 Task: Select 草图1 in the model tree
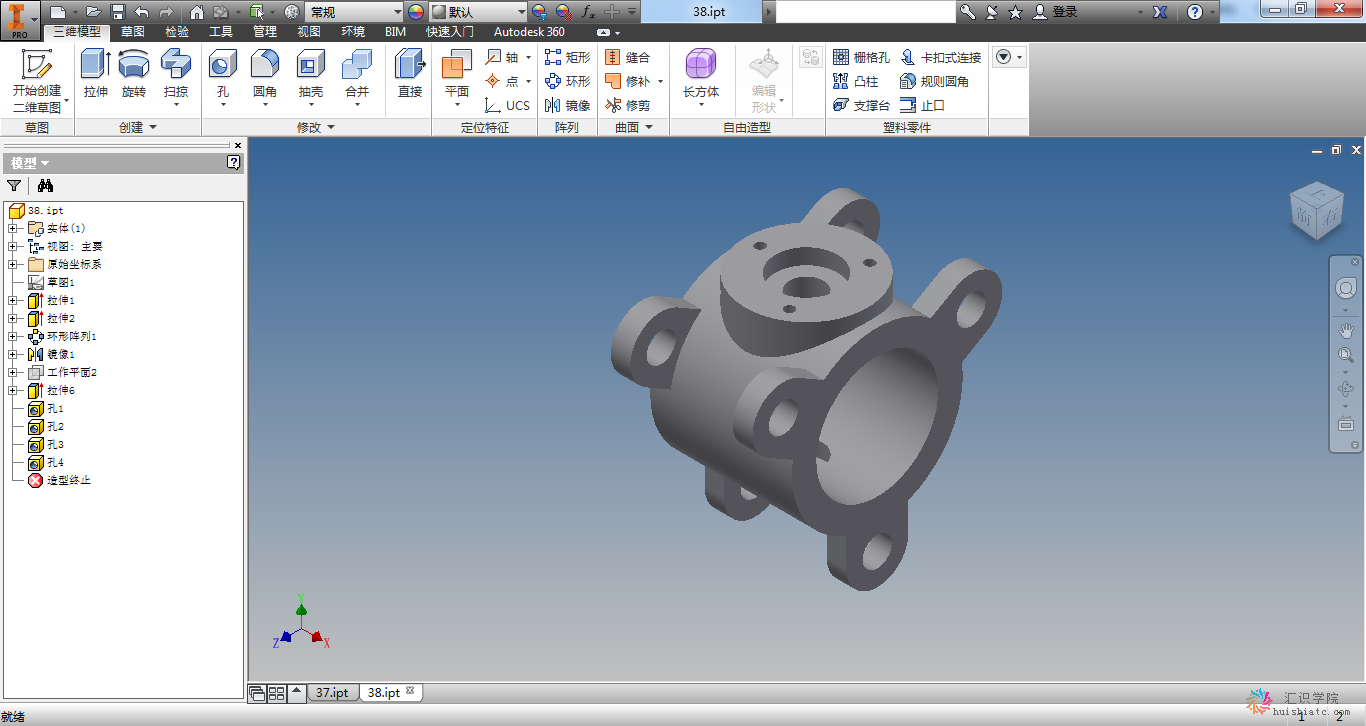[52, 282]
